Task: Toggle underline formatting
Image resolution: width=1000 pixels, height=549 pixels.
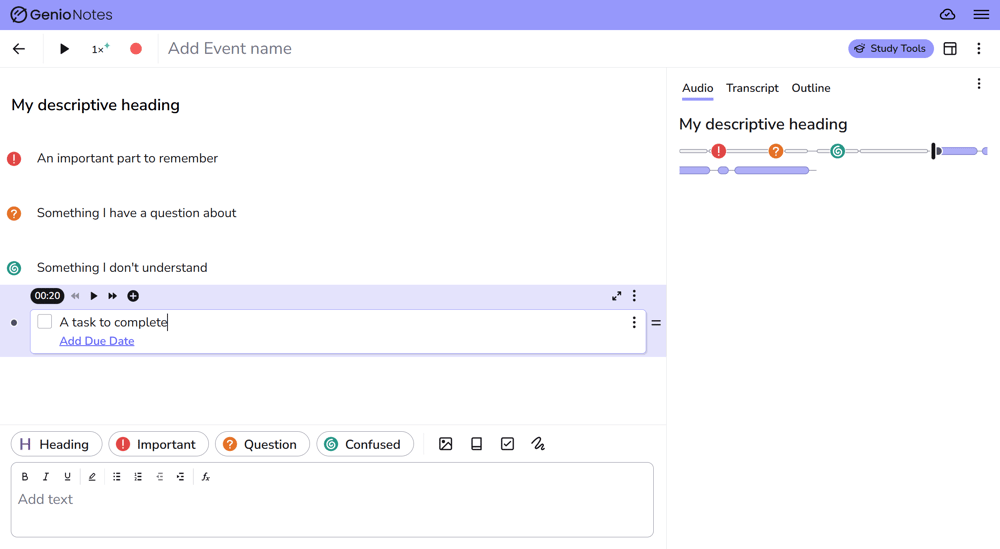Action: point(67,477)
